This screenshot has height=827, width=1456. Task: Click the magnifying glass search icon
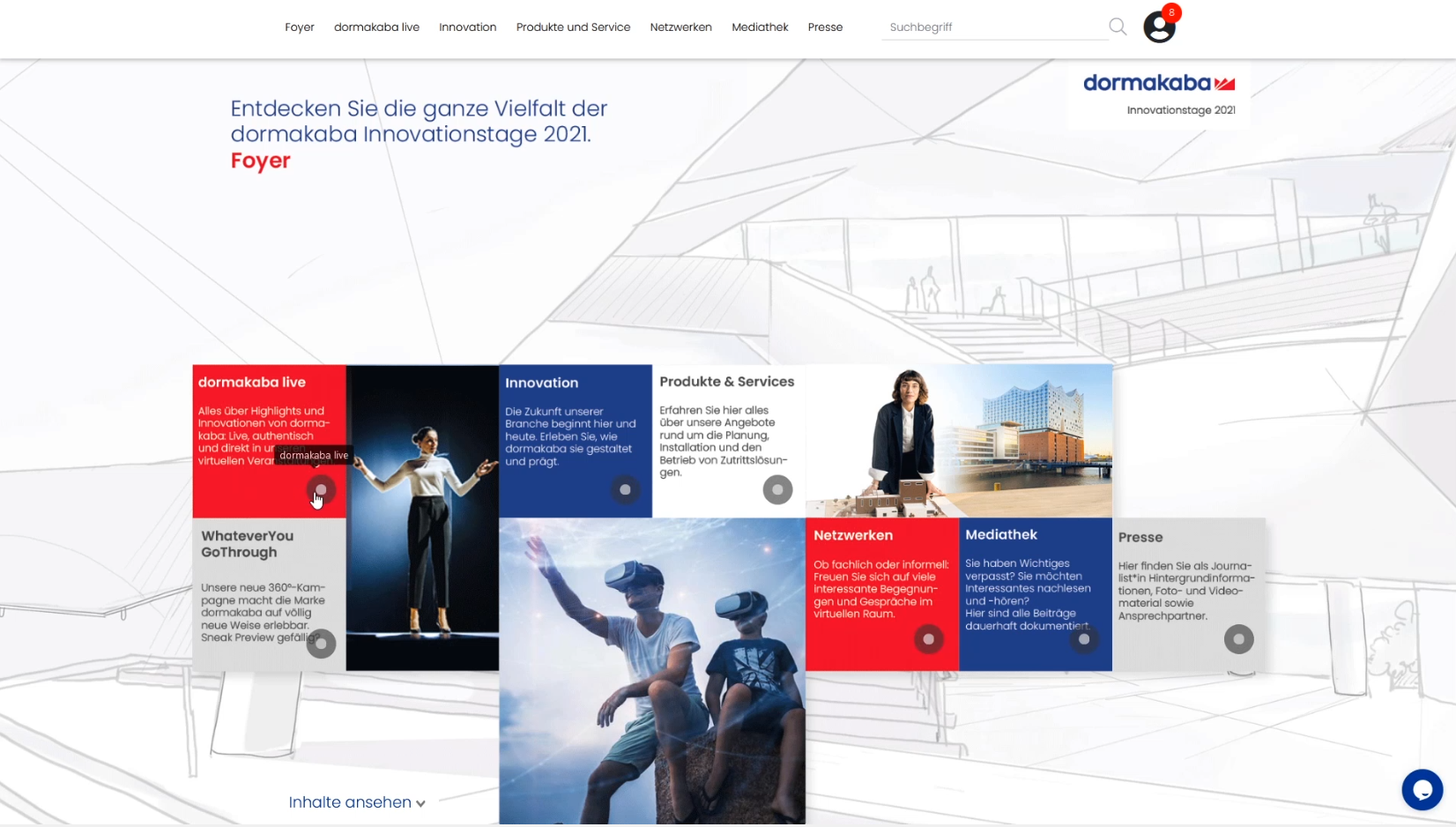tap(1118, 26)
